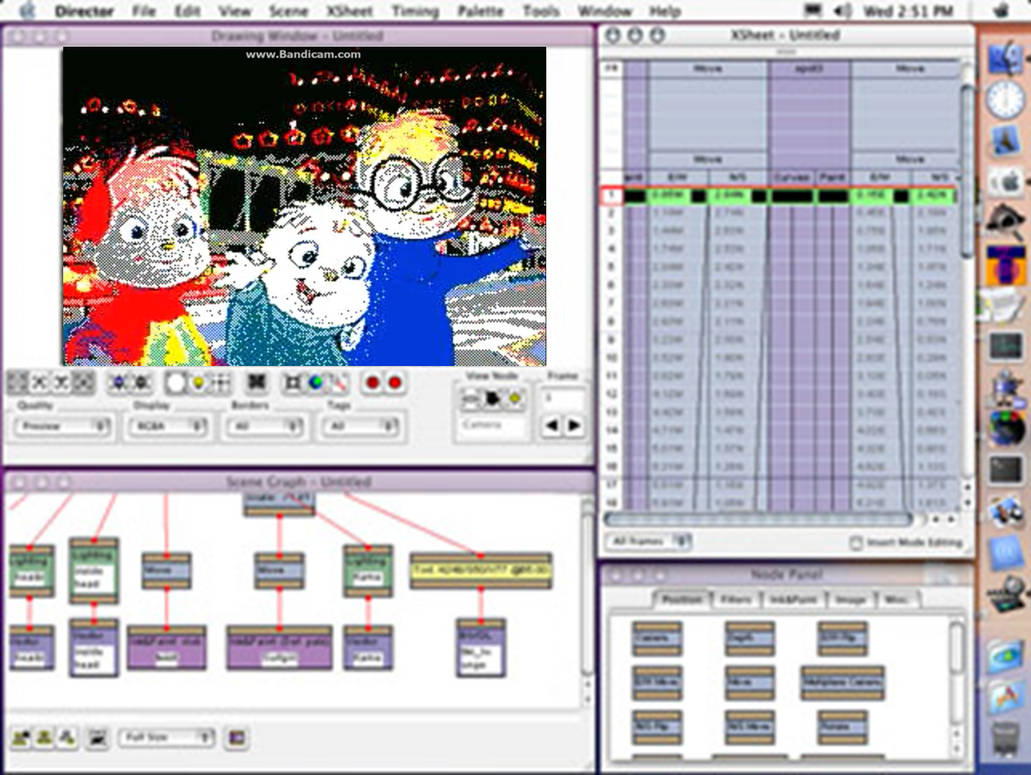Click the first yellow-figure icon in the Scene Graph toolbar
The image size is (1031, 775).
click(22, 738)
